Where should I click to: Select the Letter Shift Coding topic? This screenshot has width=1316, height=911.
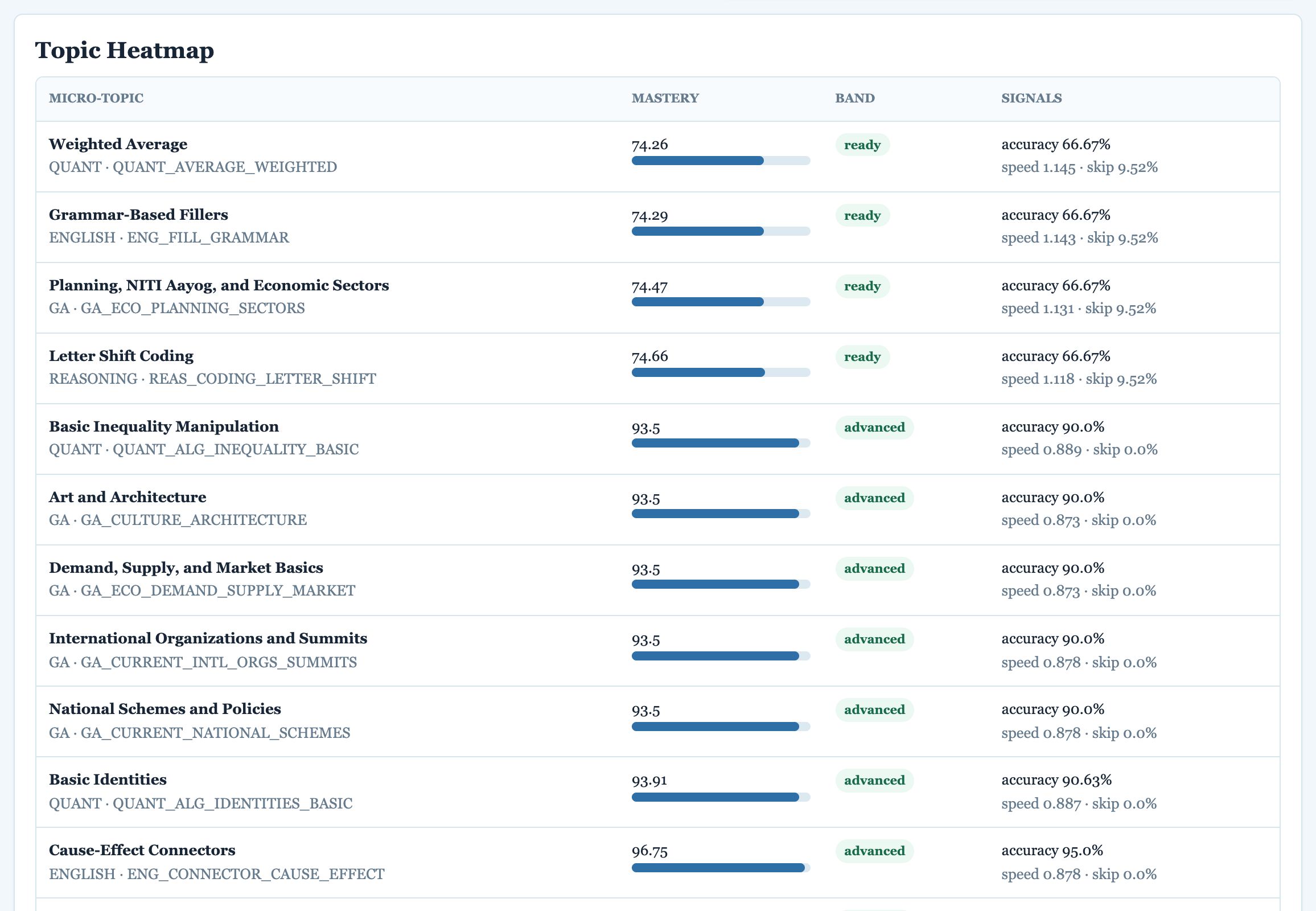pos(121,356)
